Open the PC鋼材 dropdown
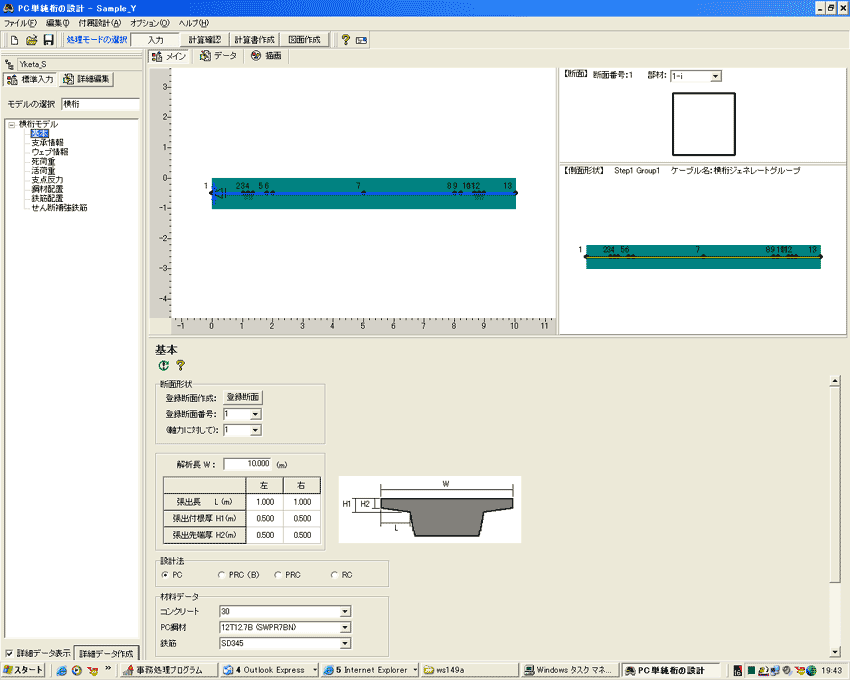This screenshot has height=680, width=850. coord(345,627)
